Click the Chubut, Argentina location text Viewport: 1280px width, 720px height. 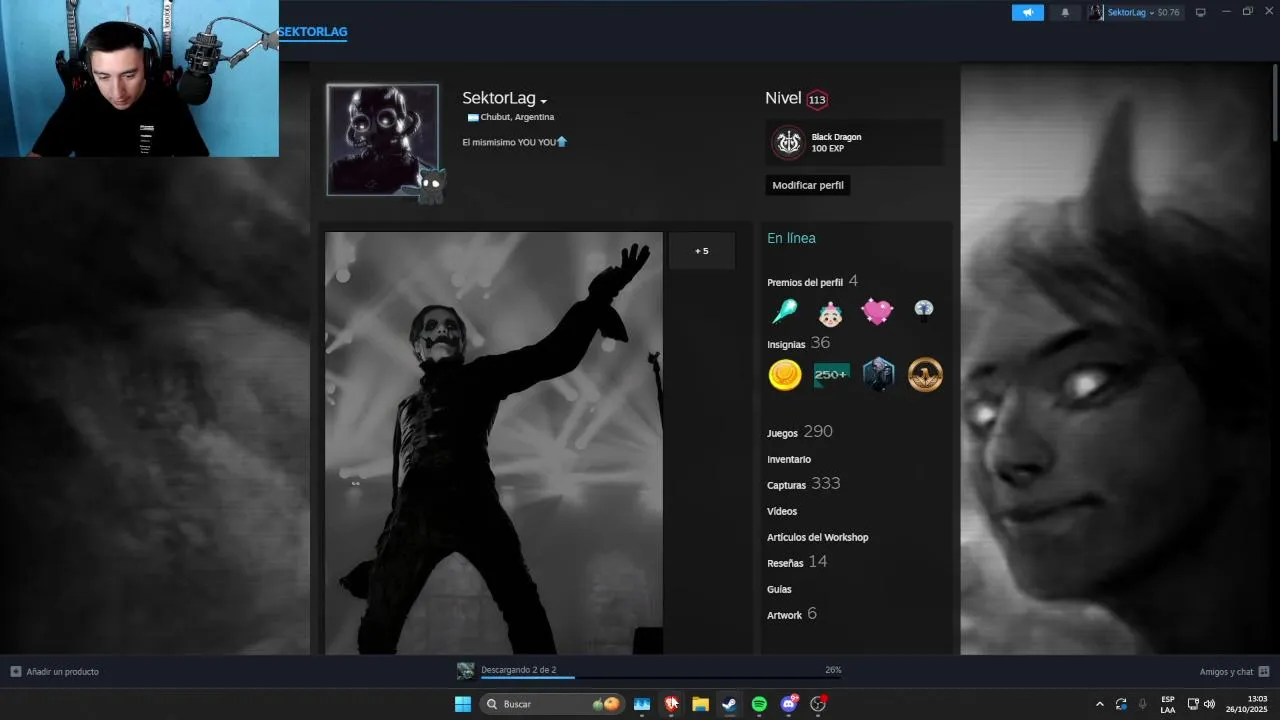point(517,117)
